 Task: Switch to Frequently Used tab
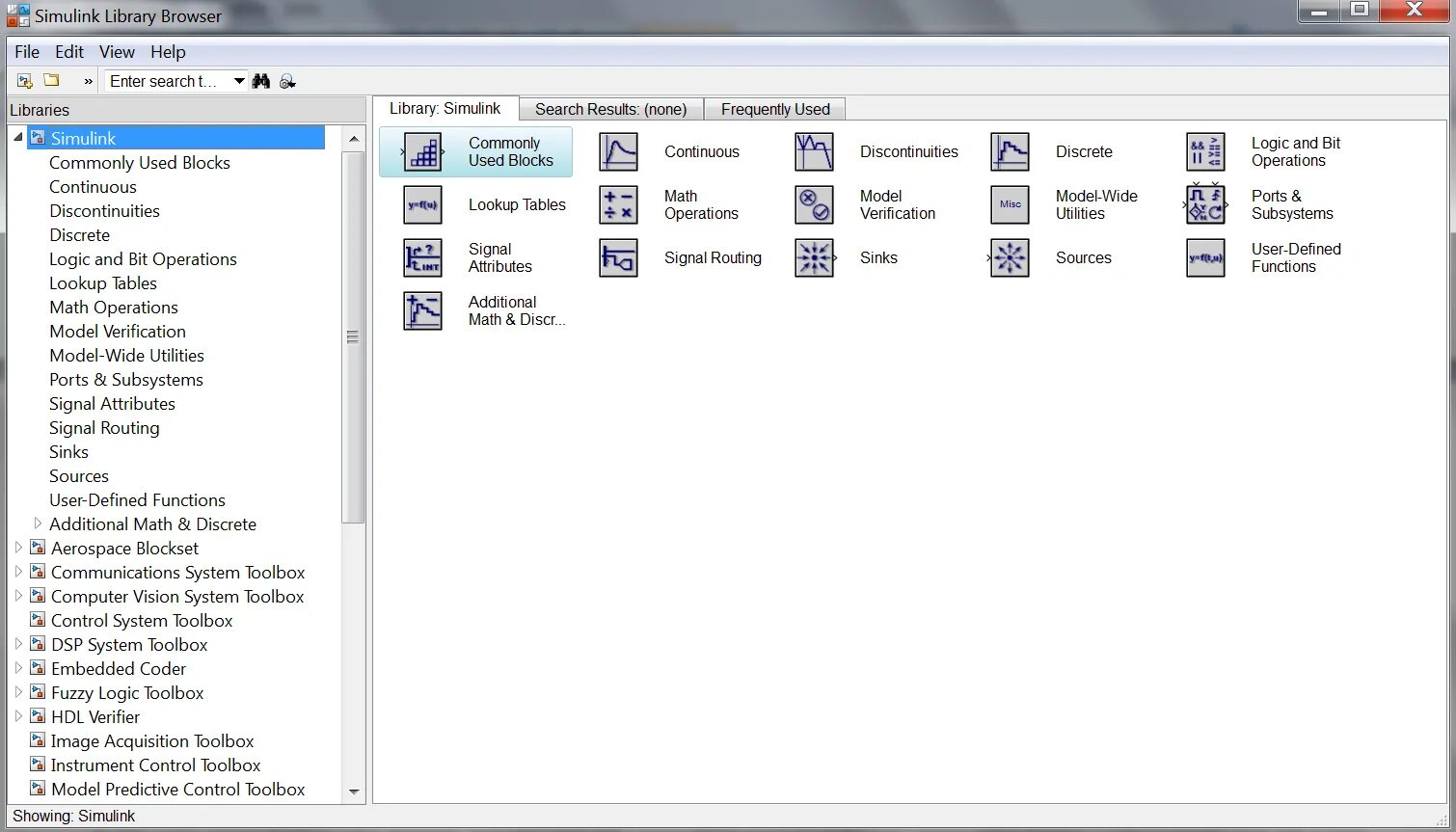775,109
